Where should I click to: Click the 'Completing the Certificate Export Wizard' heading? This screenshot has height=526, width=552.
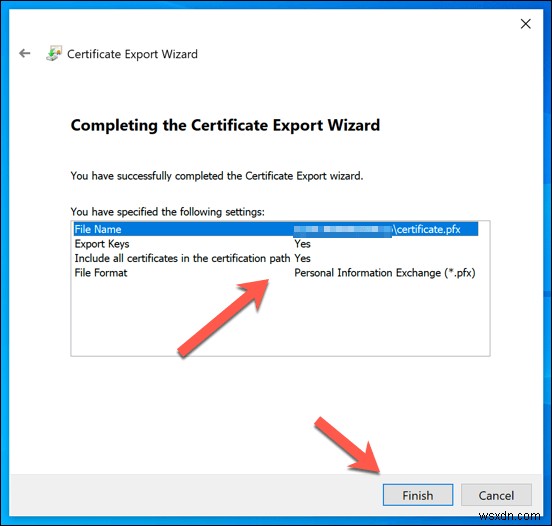coord(225,125)
